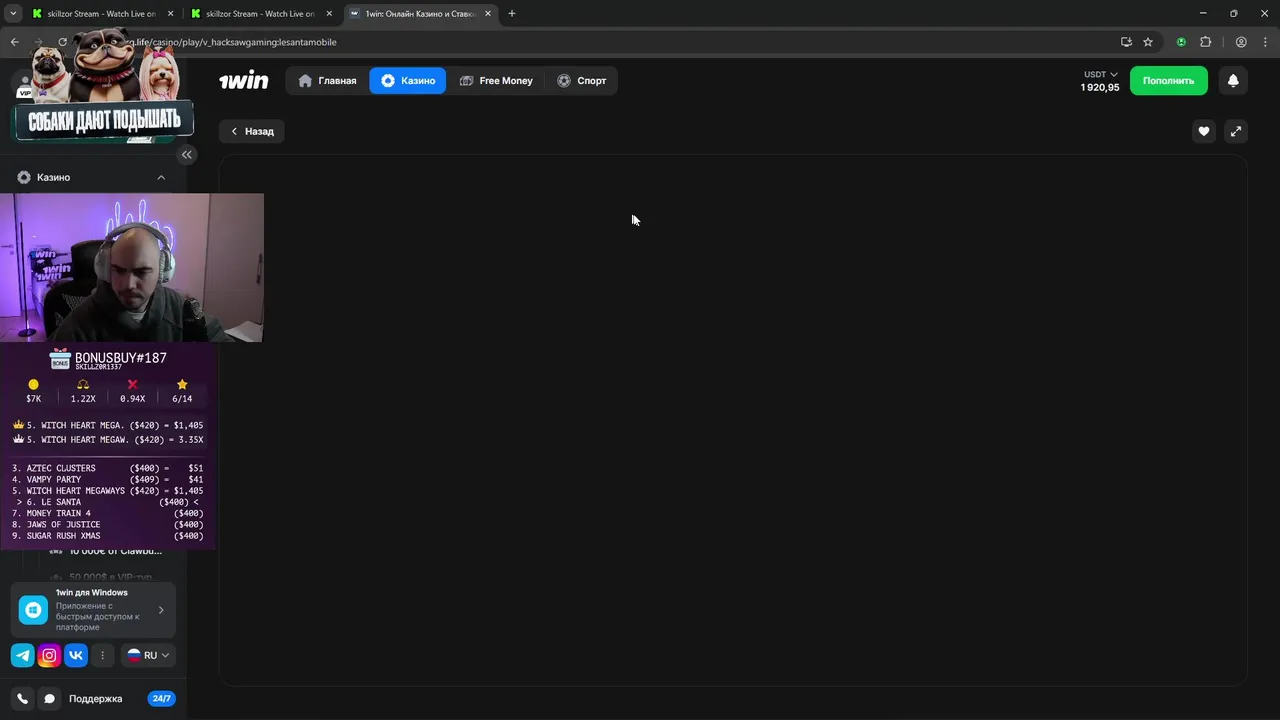
Task: Collapse the Казино sidebar section
Action: point(161,177)
